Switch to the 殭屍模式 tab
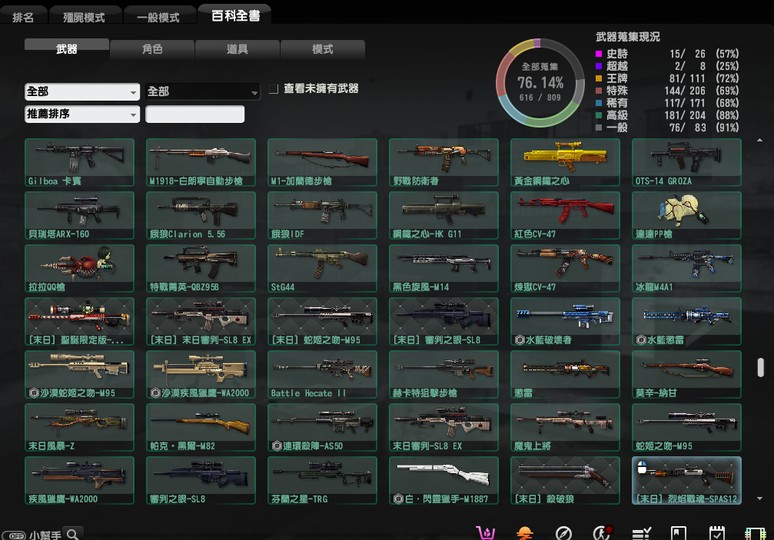774x540 pixels. pos(83,17)
